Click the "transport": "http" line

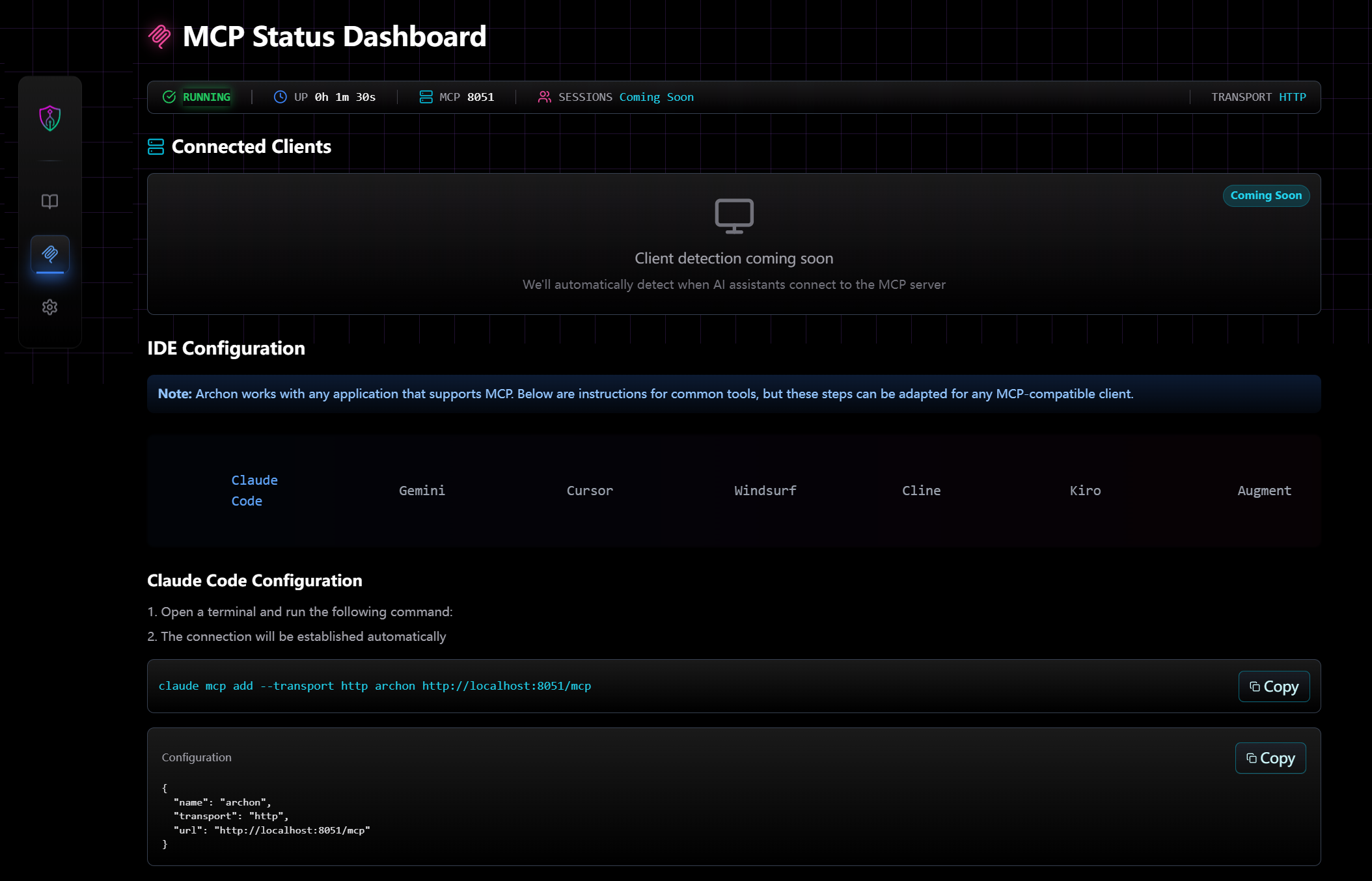point(230,816)
